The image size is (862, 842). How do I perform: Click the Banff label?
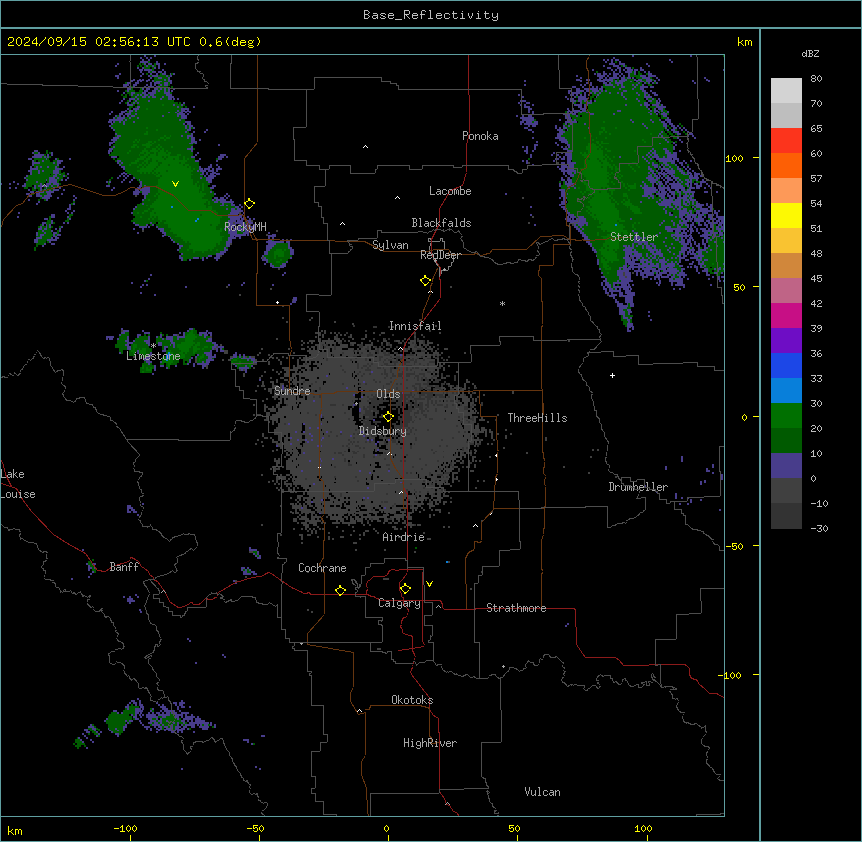coord(124,567)
